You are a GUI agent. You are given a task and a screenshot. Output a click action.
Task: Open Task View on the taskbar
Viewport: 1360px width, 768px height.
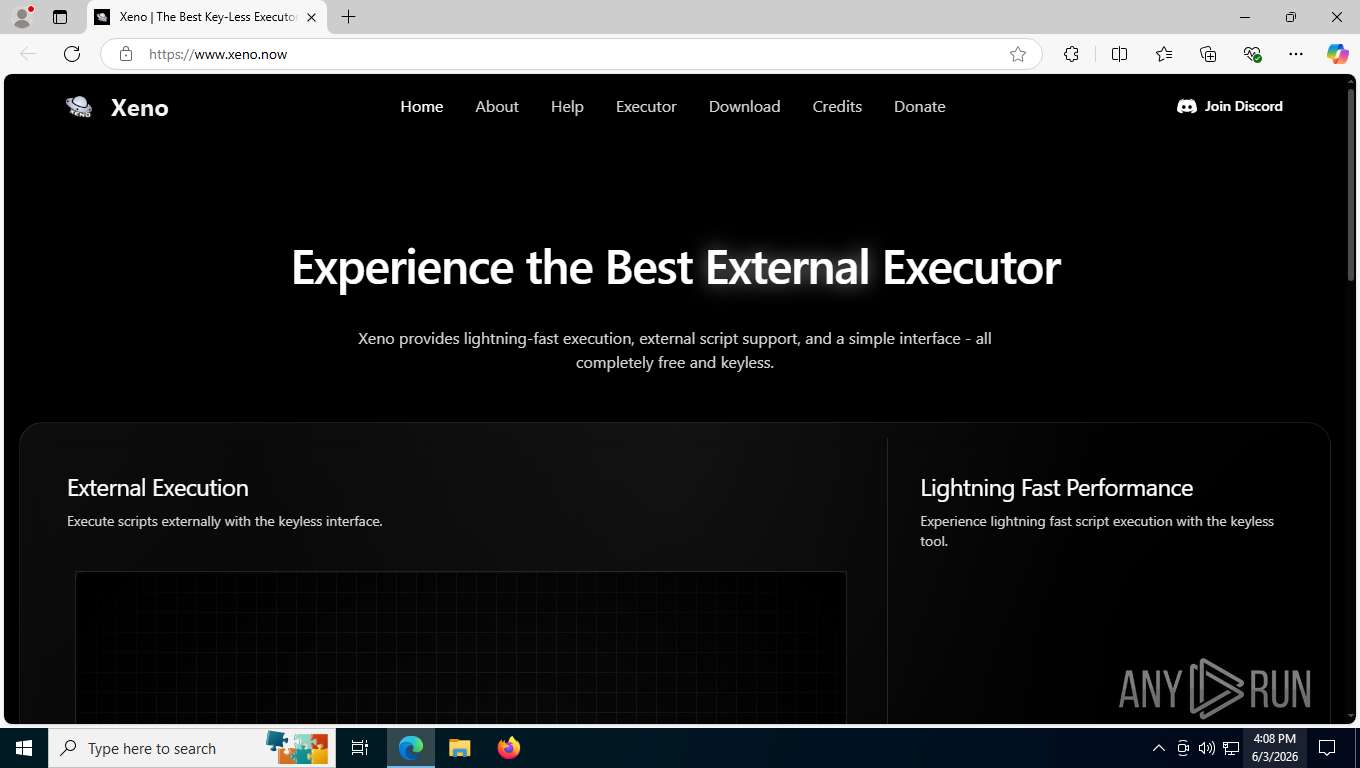click(x=360, y=748)
